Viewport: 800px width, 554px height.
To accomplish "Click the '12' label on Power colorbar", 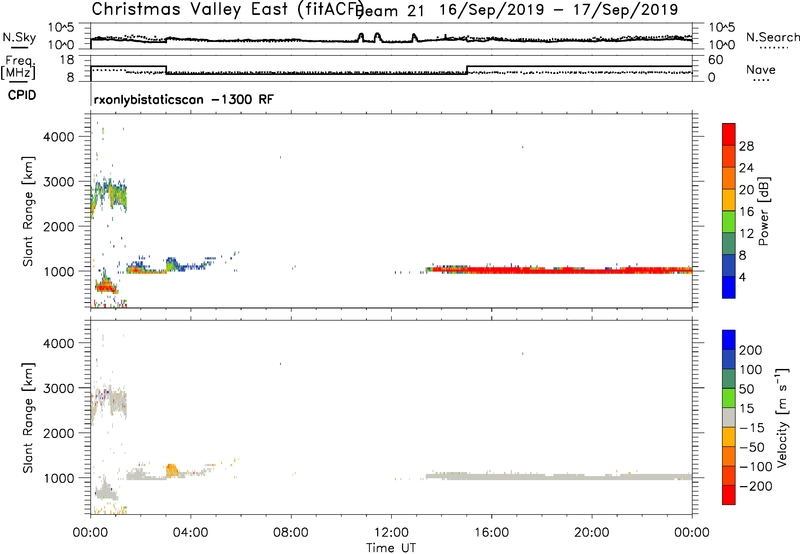I will [x=746, y=234].
